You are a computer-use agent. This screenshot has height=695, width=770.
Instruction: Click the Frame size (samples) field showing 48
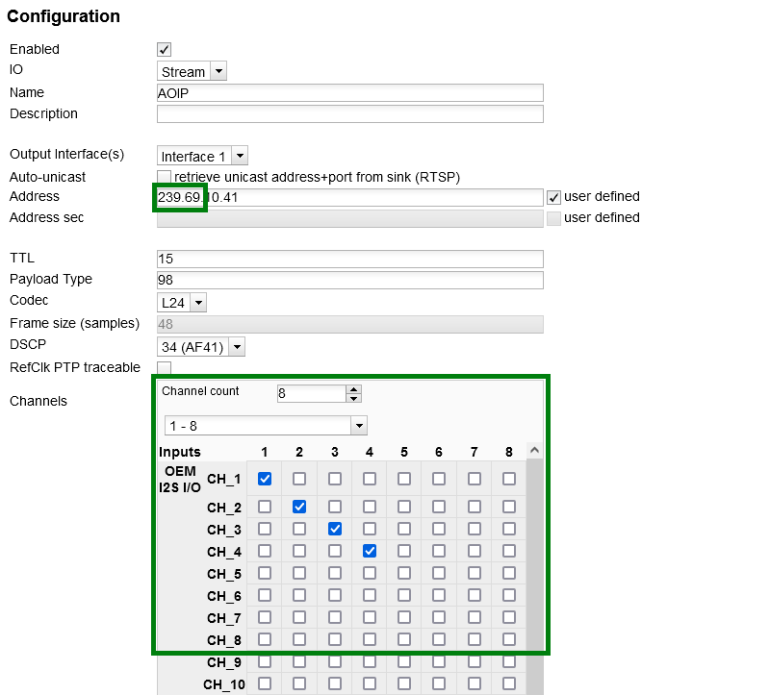point(350,324)
